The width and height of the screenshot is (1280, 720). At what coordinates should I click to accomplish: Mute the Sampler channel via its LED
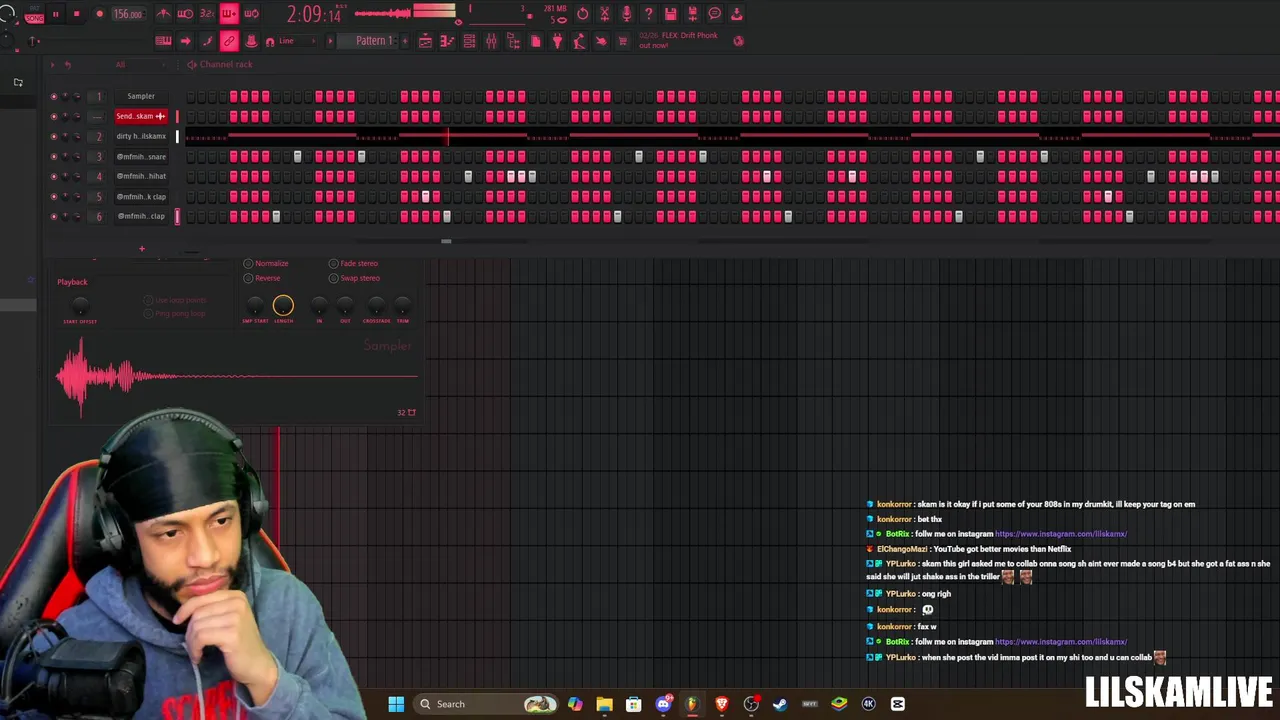(54, 96)
